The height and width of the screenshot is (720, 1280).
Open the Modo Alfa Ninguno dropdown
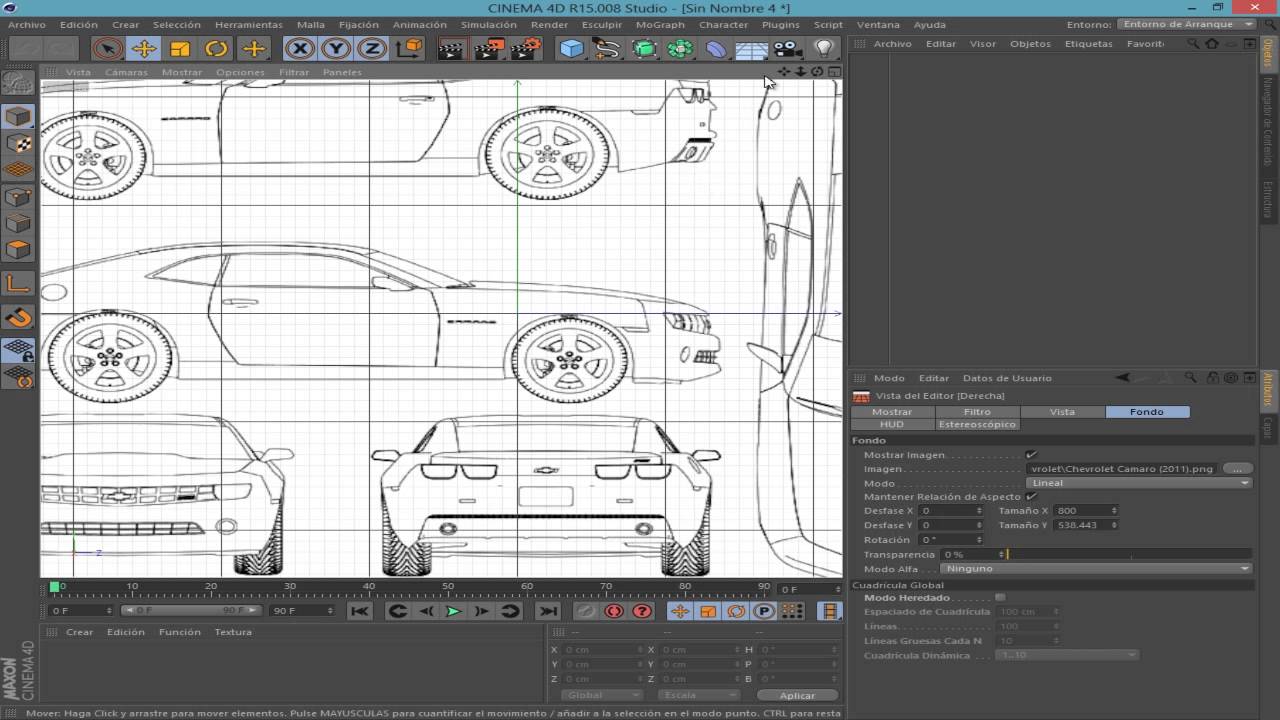click(1097, 568)
